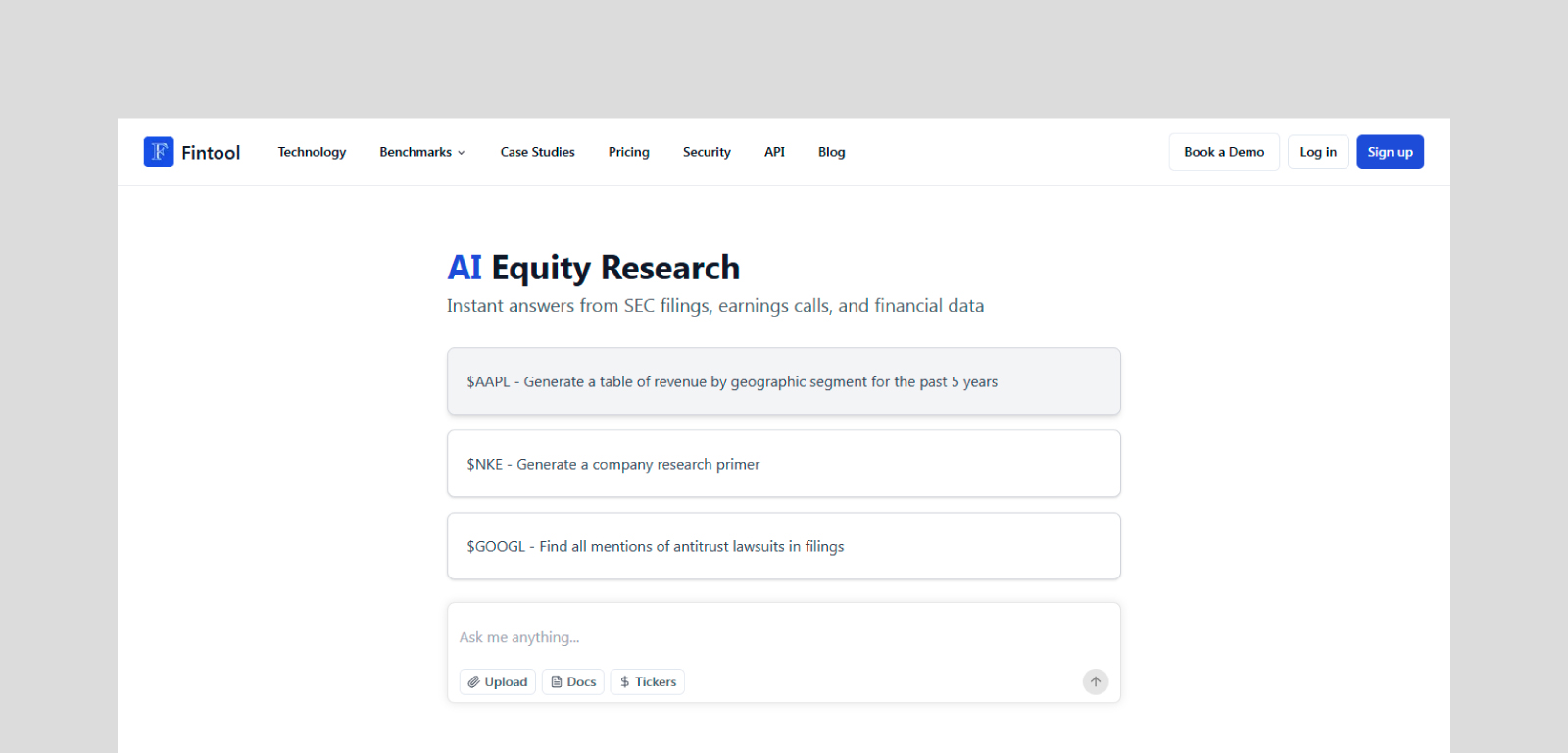Visit the Blog
The height and width of the screenshot is (753, 1568).
pyautogui.click(x=831, y=152)
